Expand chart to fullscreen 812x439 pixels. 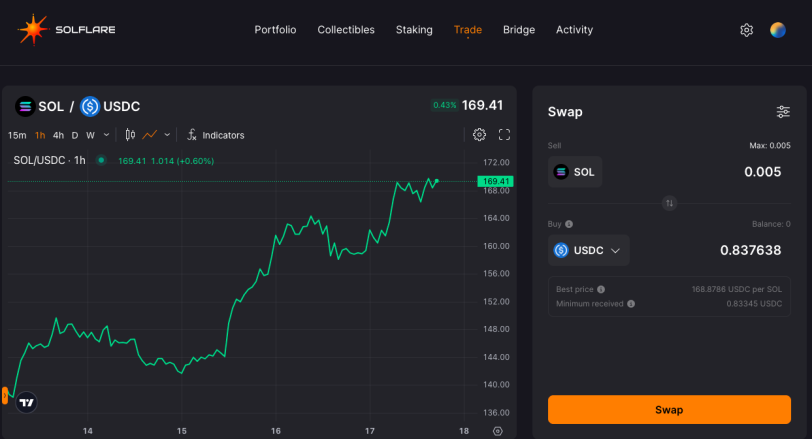pyautogui.click(x=504, y=135)
